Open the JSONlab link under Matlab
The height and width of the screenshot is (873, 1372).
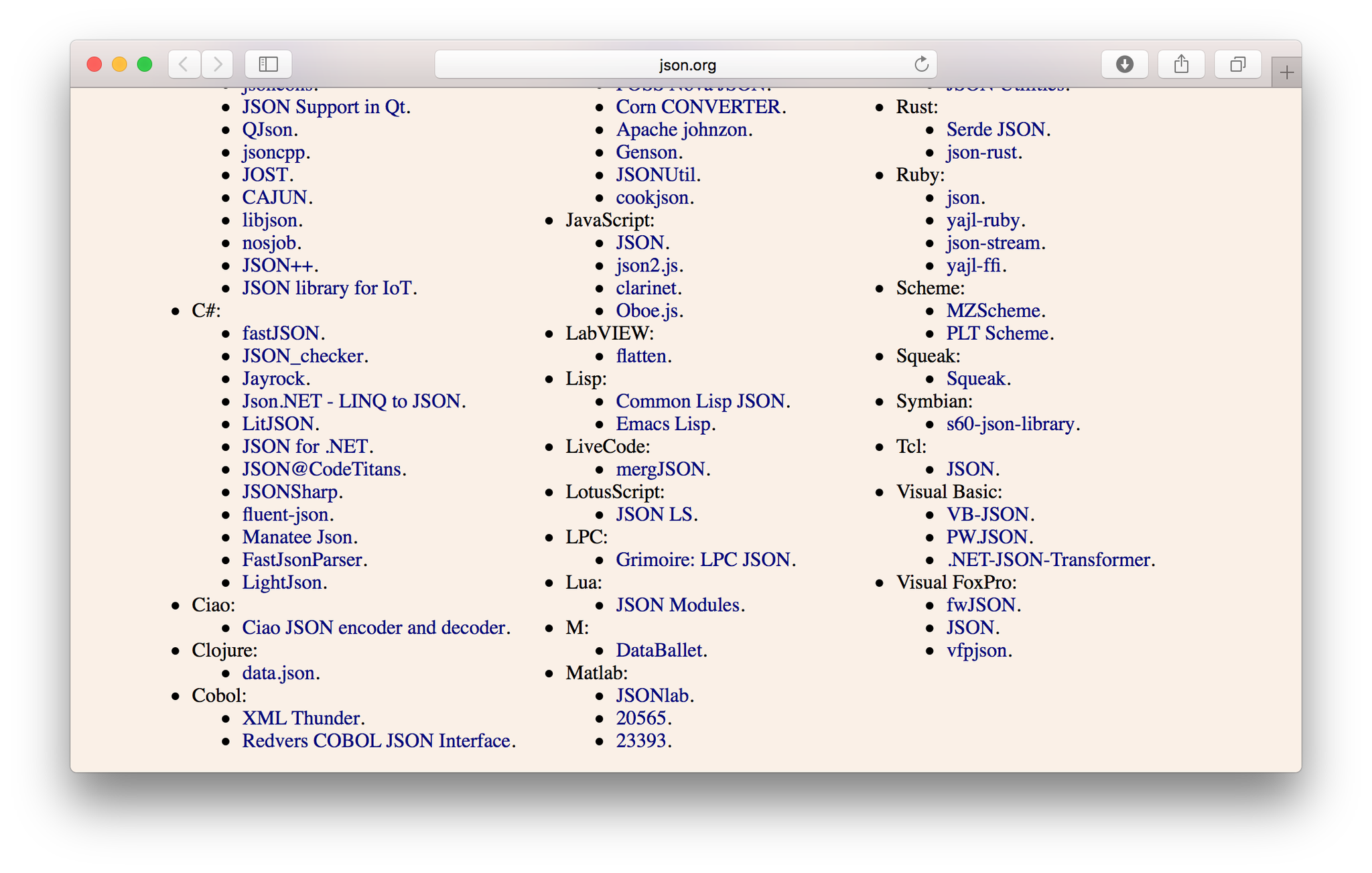[652, 695]
